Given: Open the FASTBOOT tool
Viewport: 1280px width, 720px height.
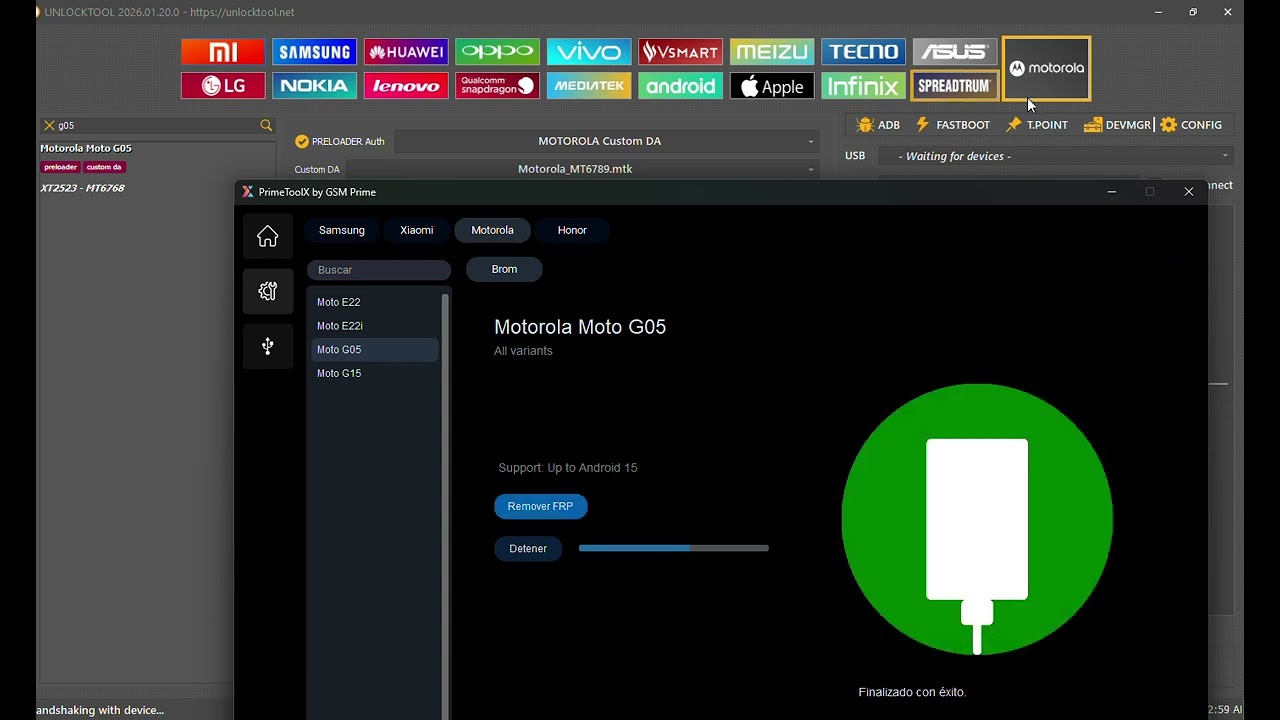Looking at the screenshot, I should point(953,125).
